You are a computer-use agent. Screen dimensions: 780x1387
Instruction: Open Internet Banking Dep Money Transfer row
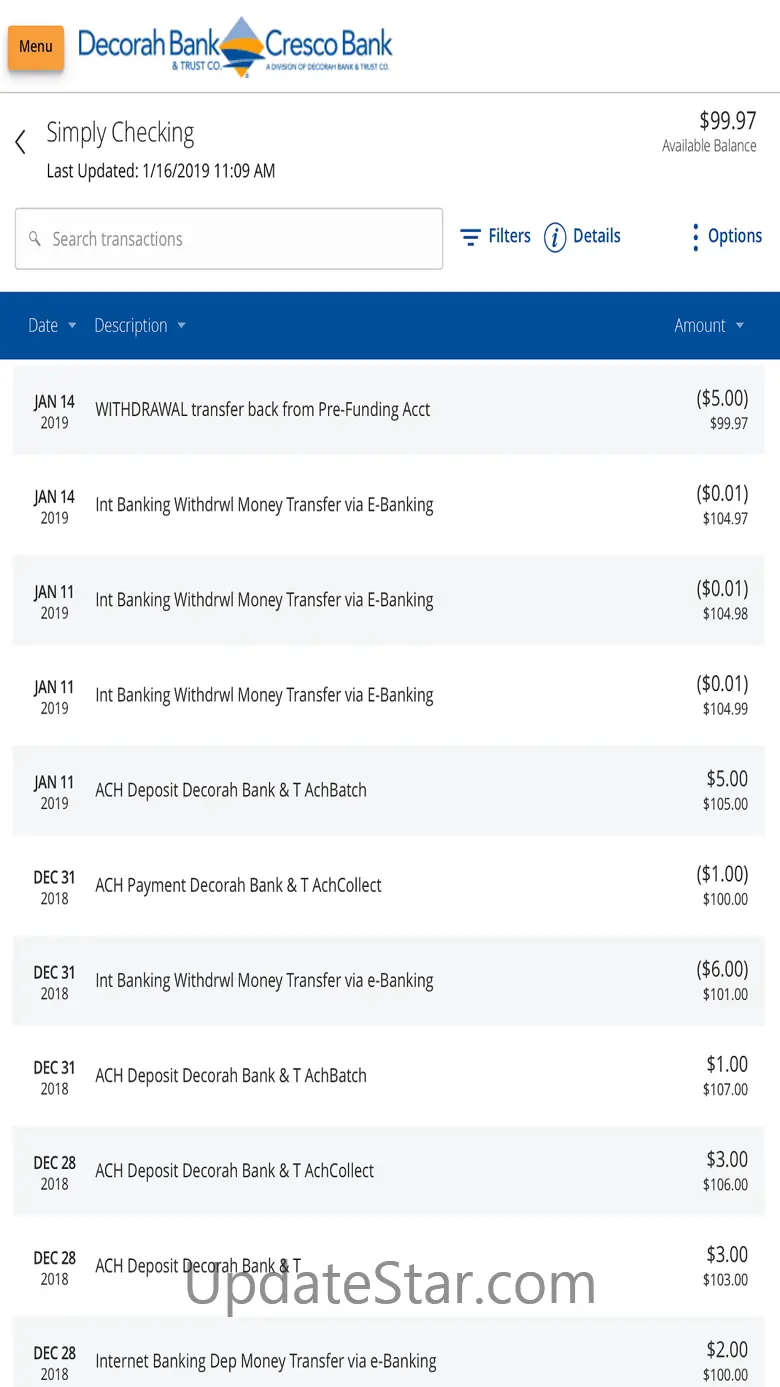265,1361
